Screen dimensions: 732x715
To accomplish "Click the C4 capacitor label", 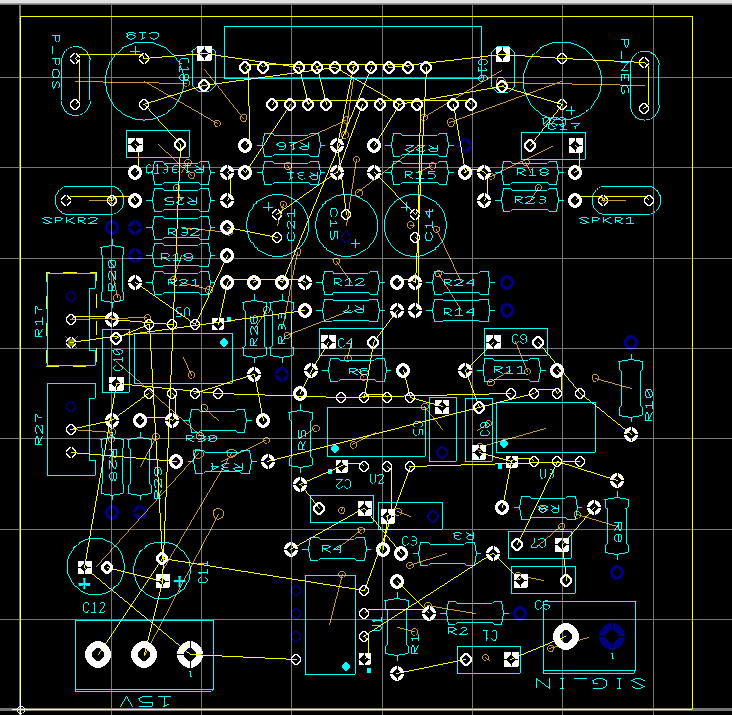I will click(x=345, y=343).
